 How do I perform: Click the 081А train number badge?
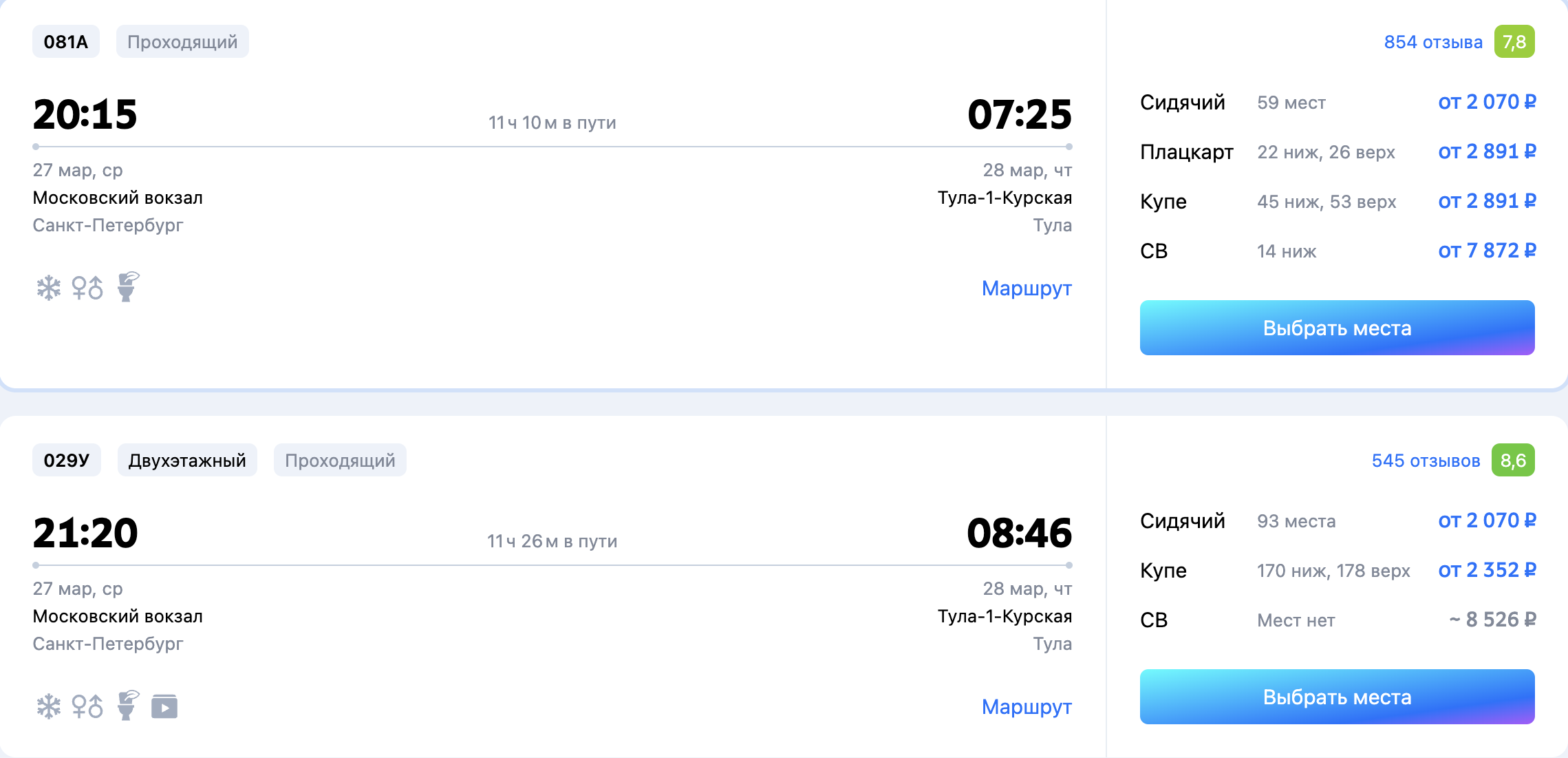(x=66, y=42)
